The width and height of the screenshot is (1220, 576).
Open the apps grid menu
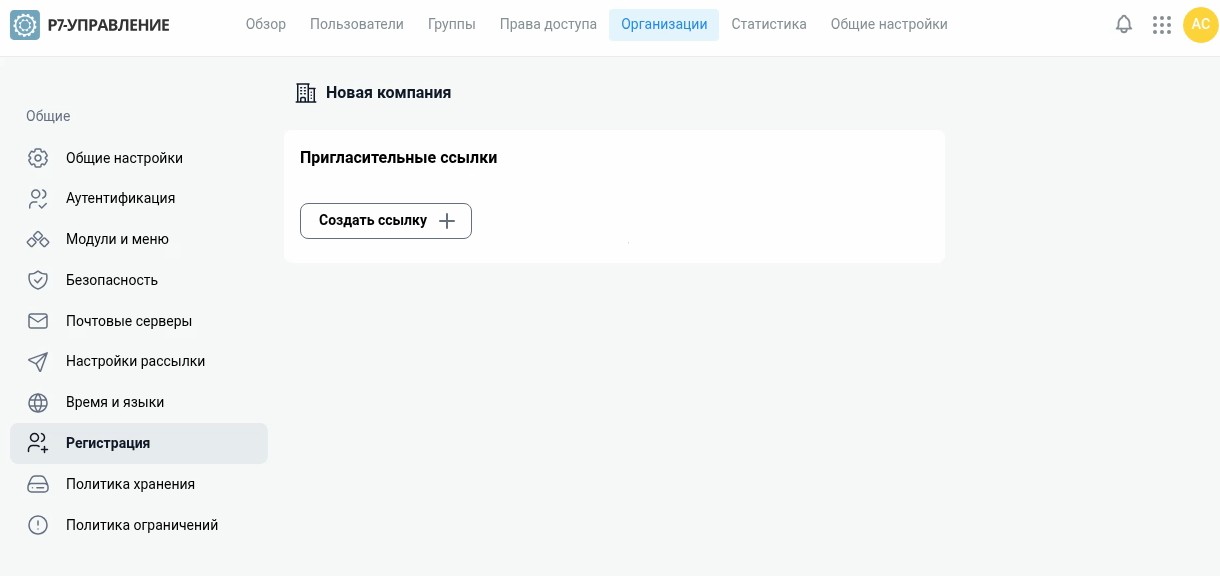pos(1161,25)
